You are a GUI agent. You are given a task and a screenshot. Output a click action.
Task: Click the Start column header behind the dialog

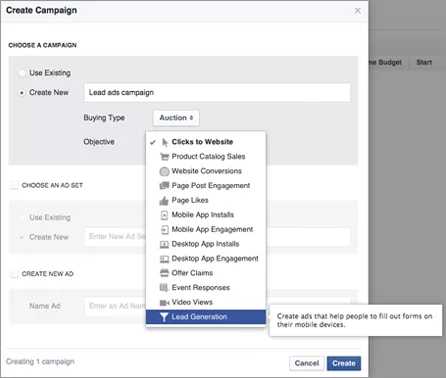click(424, 62)
